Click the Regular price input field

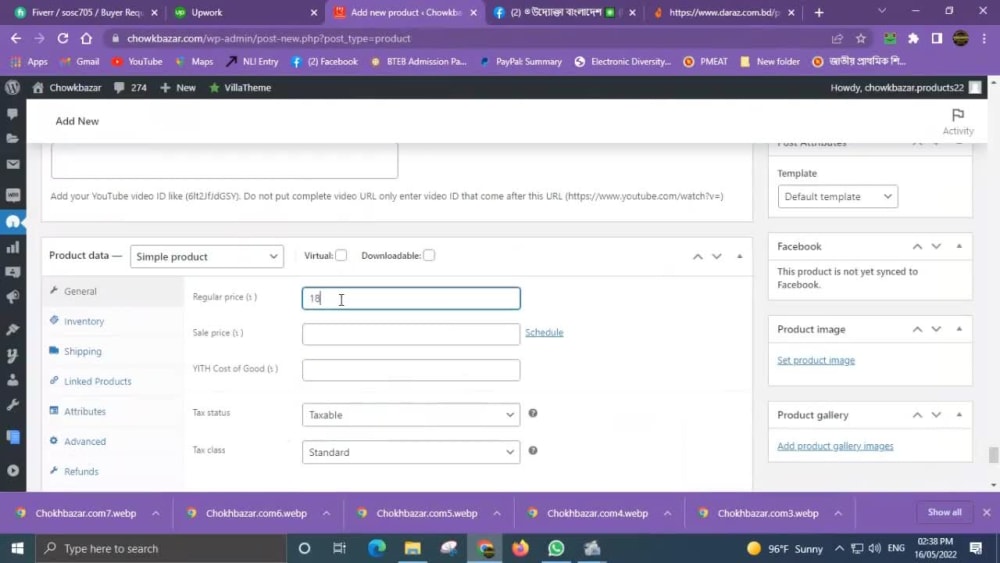click(411, 298)
